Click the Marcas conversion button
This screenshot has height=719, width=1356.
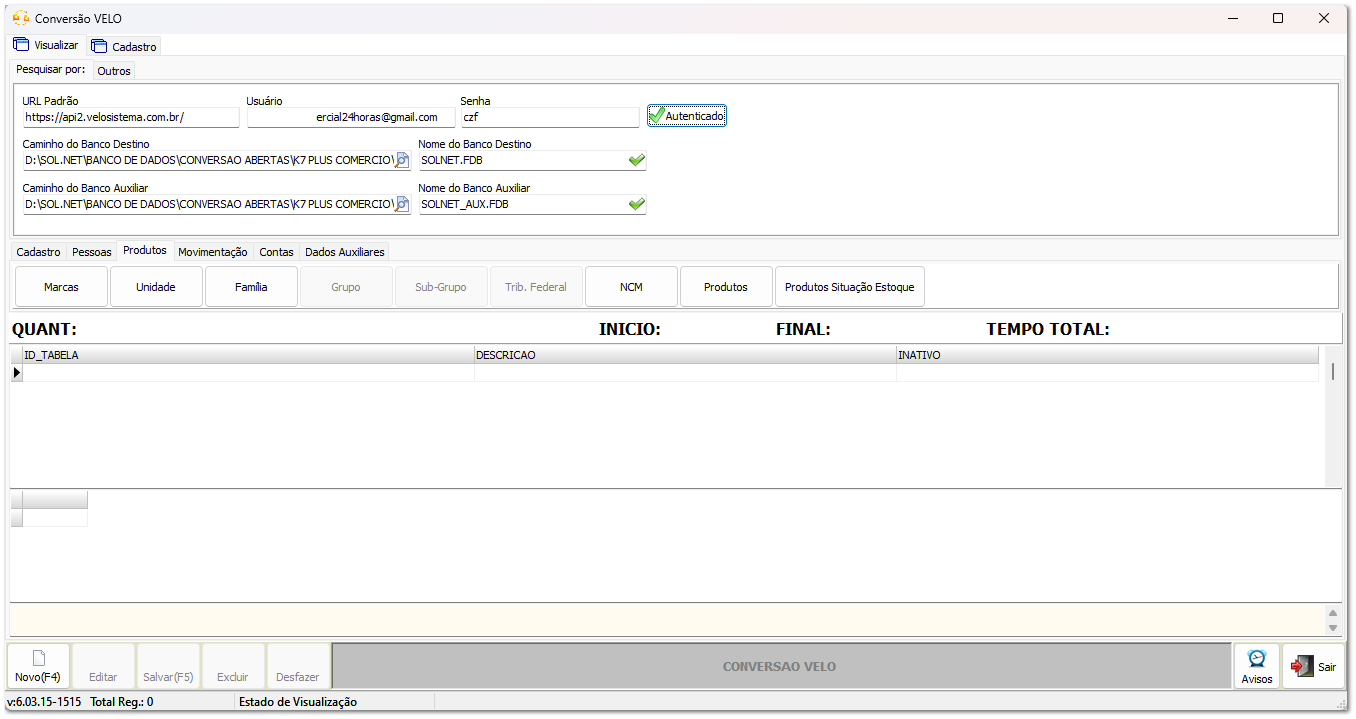pyautogui.click(x=61, y=287)
